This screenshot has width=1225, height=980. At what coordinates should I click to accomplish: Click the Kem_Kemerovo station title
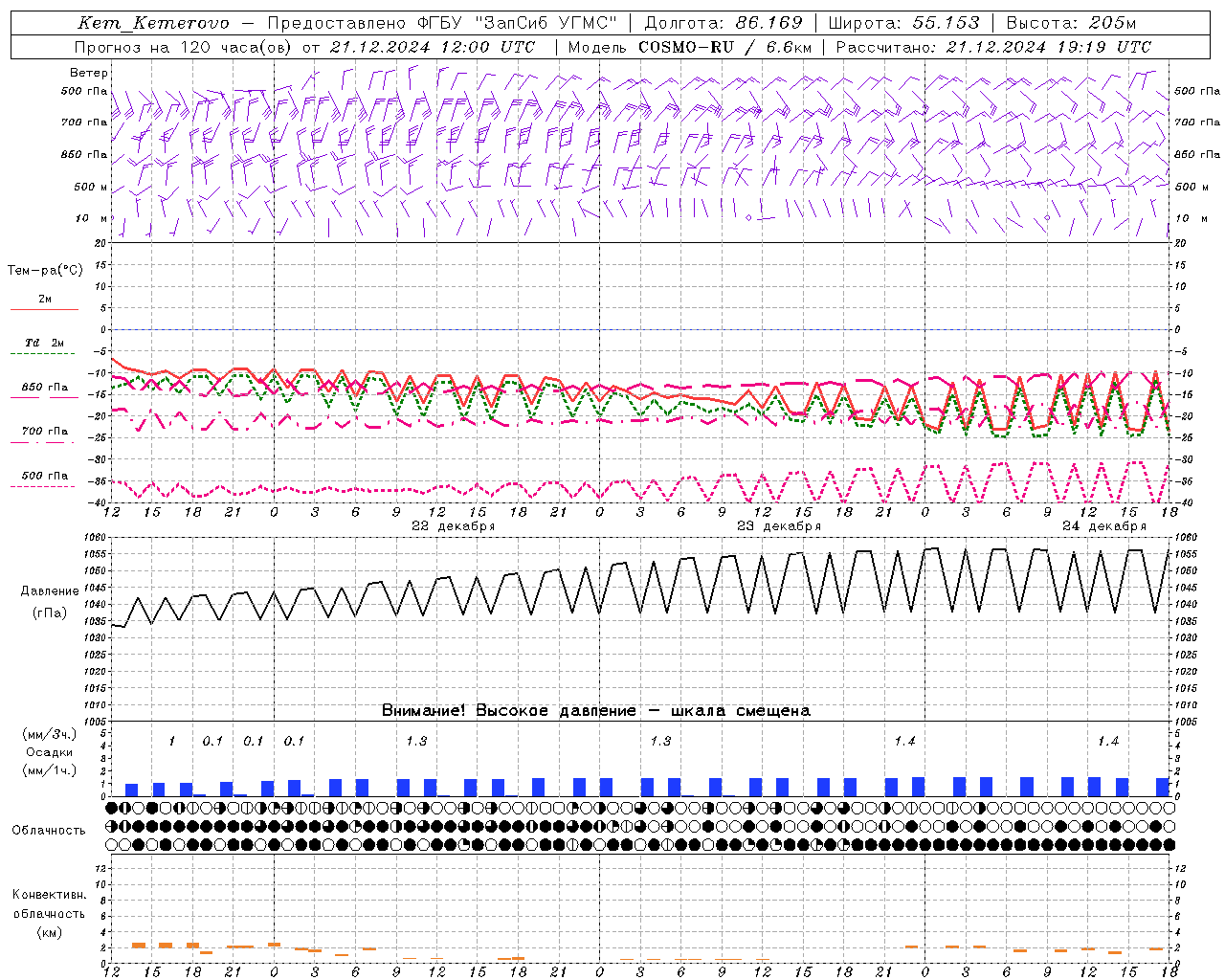click(x=154, y=23)
